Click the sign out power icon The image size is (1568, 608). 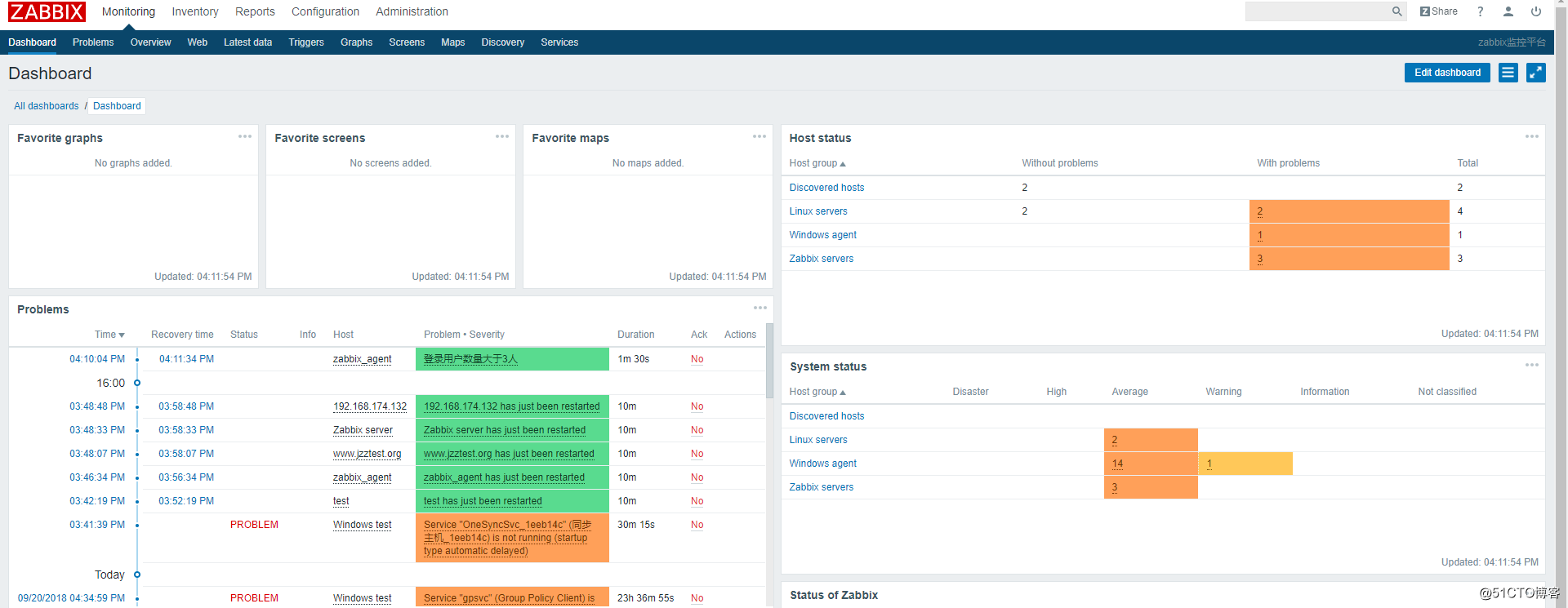click(x=1536, y=11)
